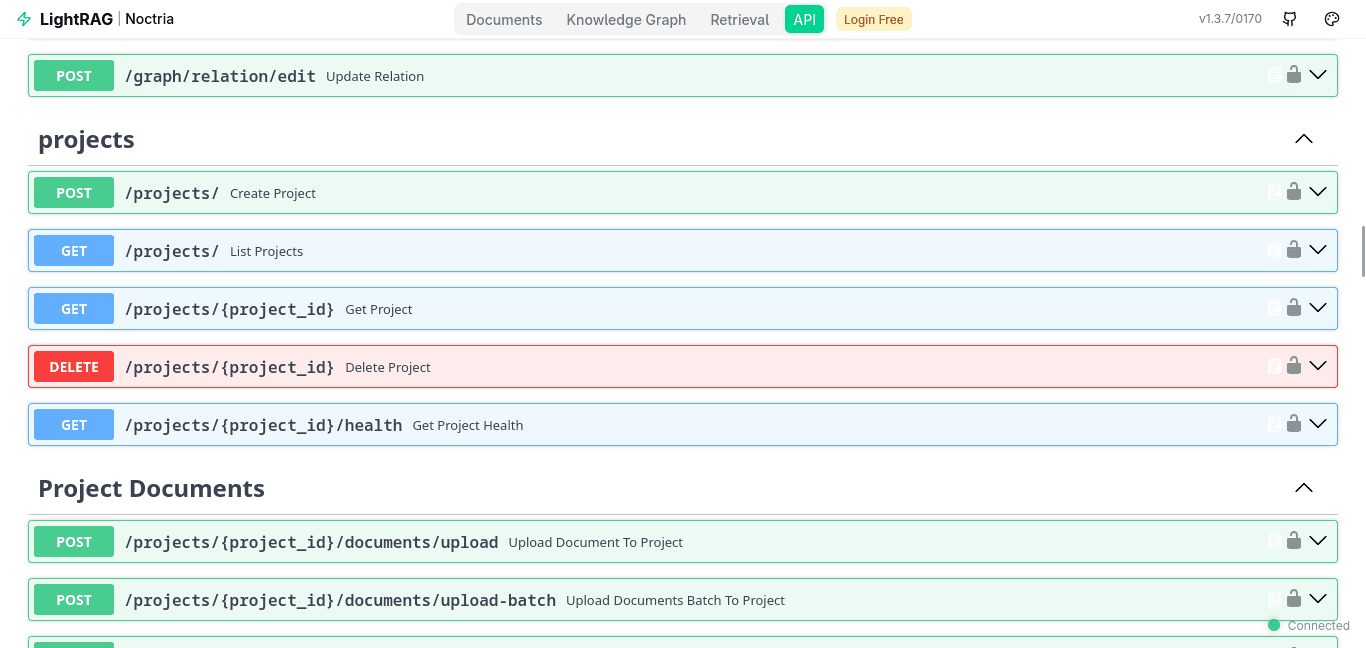Click the /projects/{project_id}/documents/upload-batch path text
Image resolution: width=1366 pixels, height=648 pixels.
click(x=340, y=600)
